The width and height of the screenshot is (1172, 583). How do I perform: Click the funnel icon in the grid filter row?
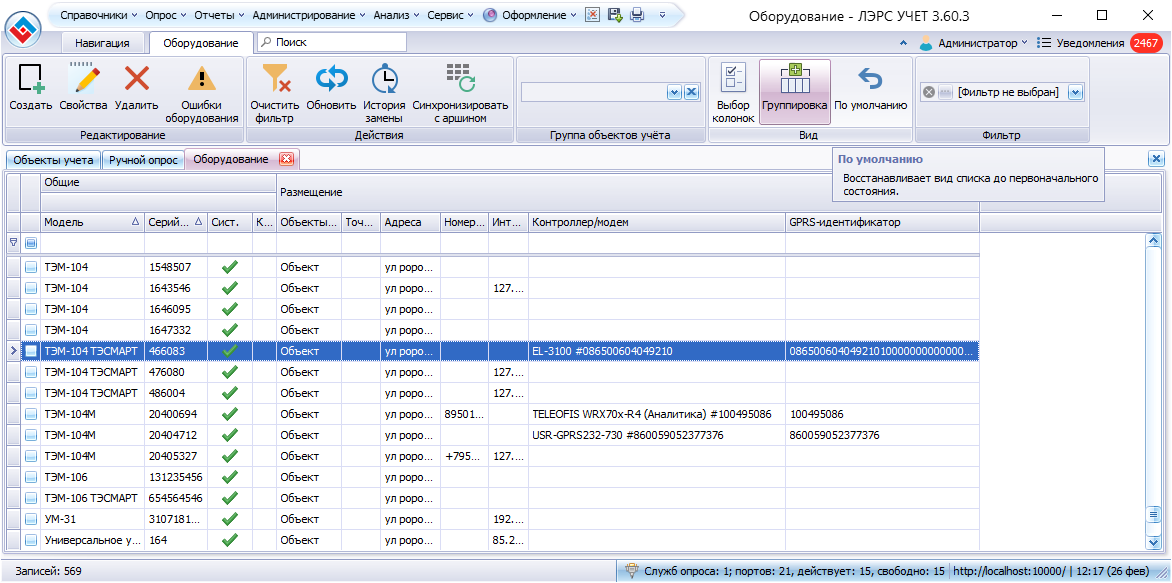click(x=13, y=243)
